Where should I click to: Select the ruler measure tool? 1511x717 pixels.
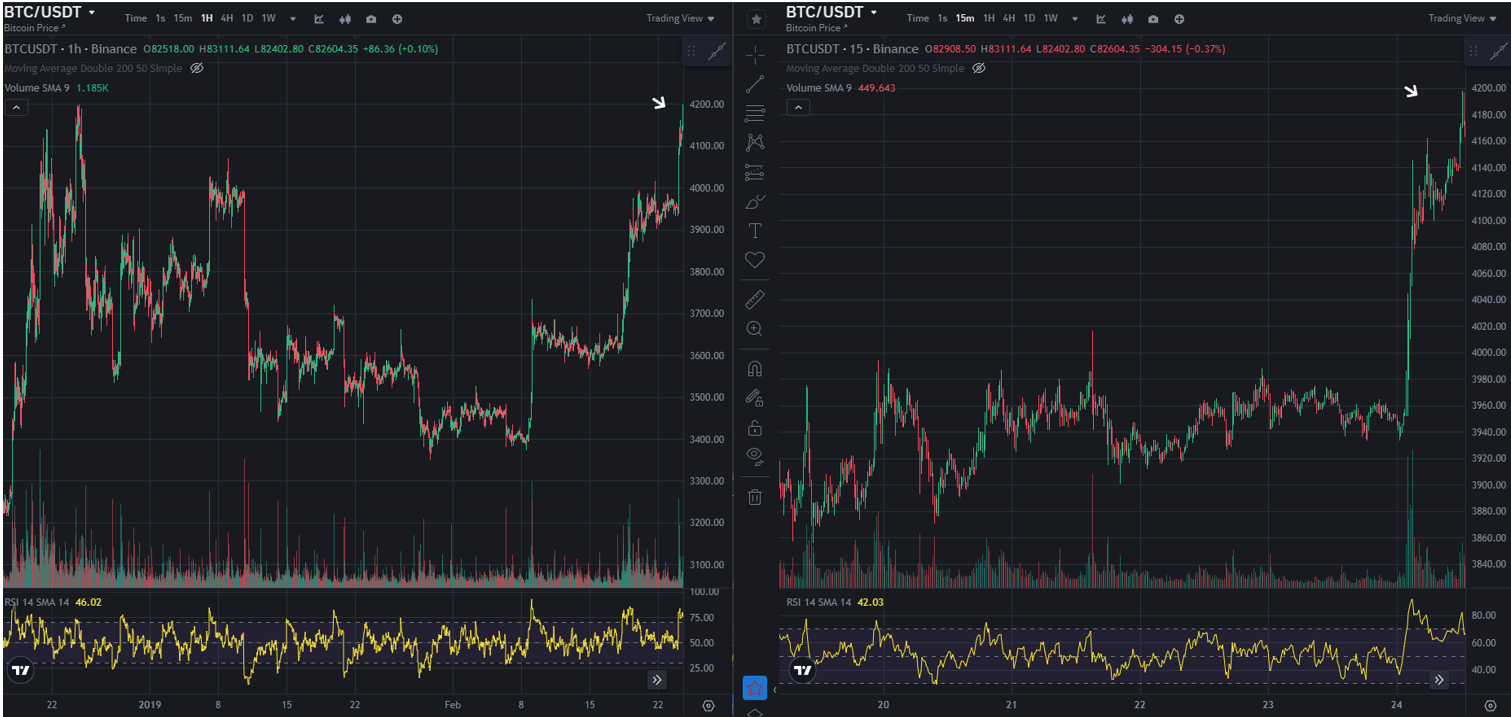tap(755, 299)
